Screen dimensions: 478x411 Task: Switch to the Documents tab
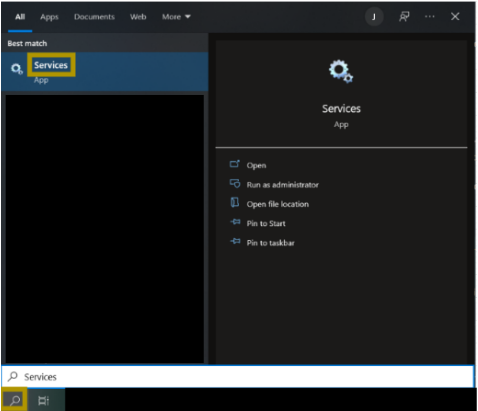tap(94, 17)
